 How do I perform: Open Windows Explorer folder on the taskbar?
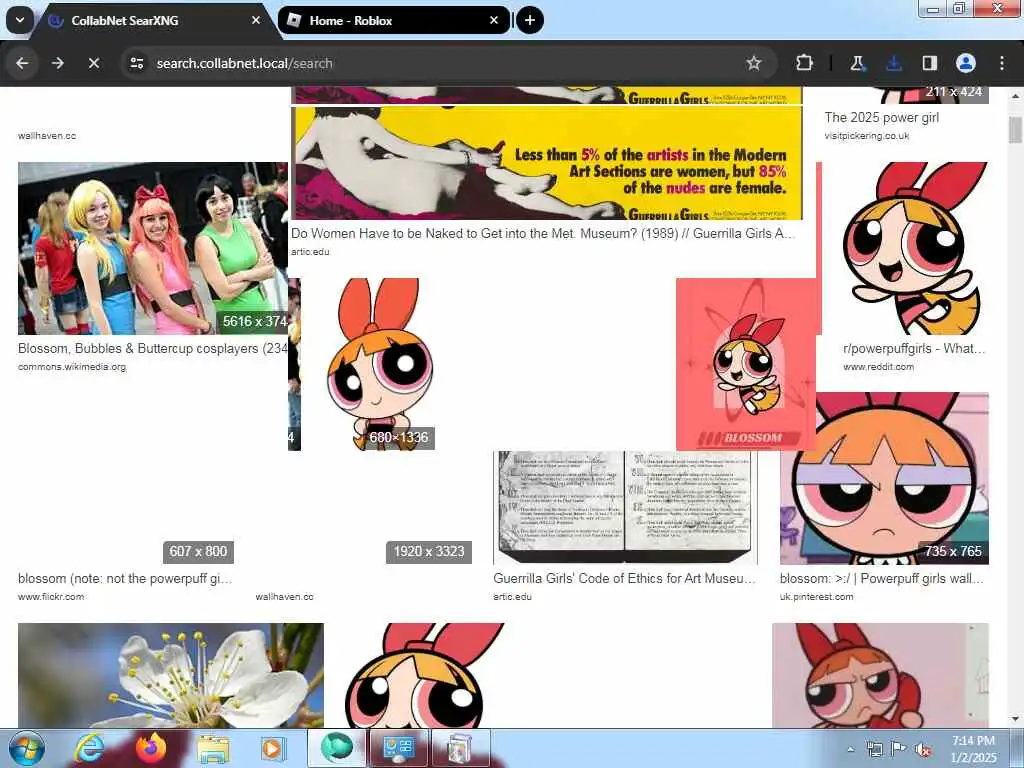[213, 748]
